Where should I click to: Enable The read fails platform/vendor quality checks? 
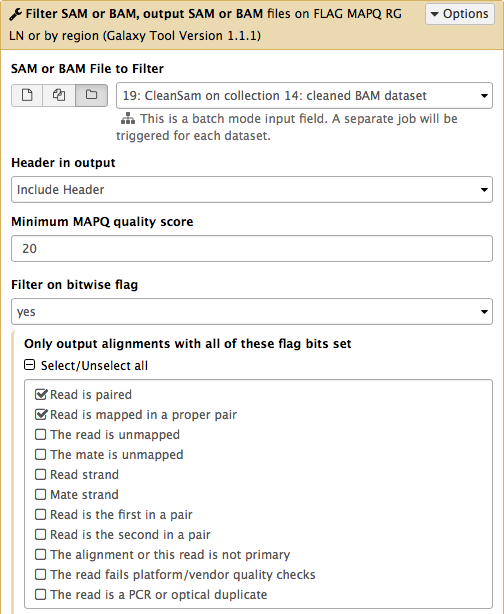click(x=40, y=574)
